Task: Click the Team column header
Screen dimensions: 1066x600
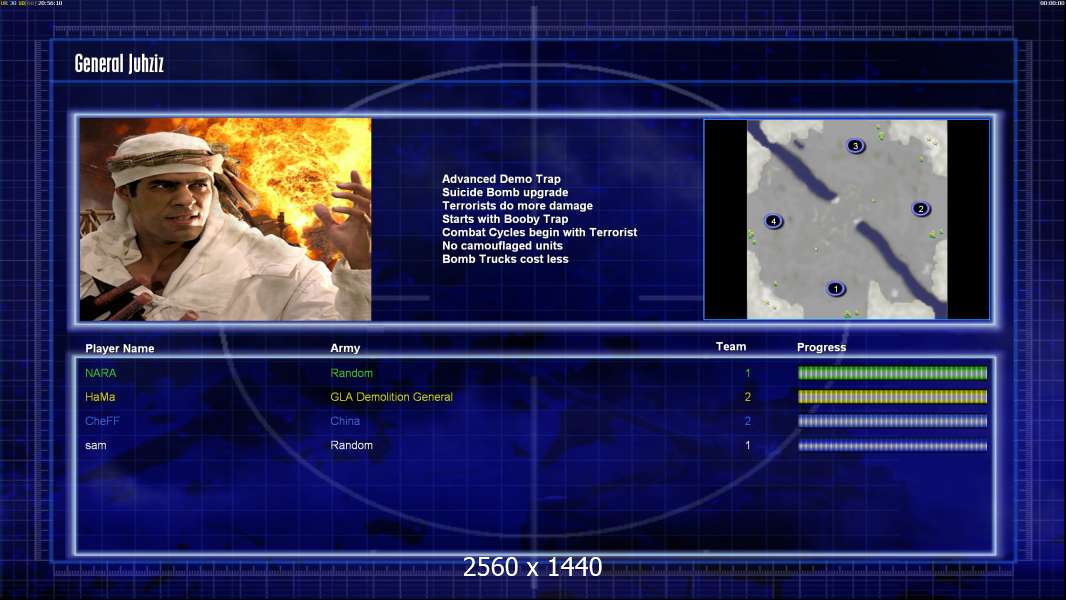Action: 731,347
